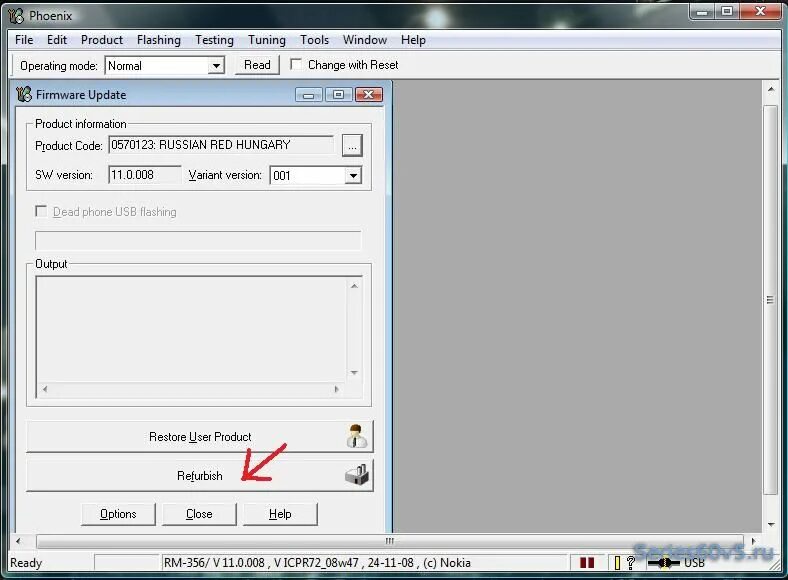Click the workspace scroll up arrow
788x580 pixels.
[770, 89]
